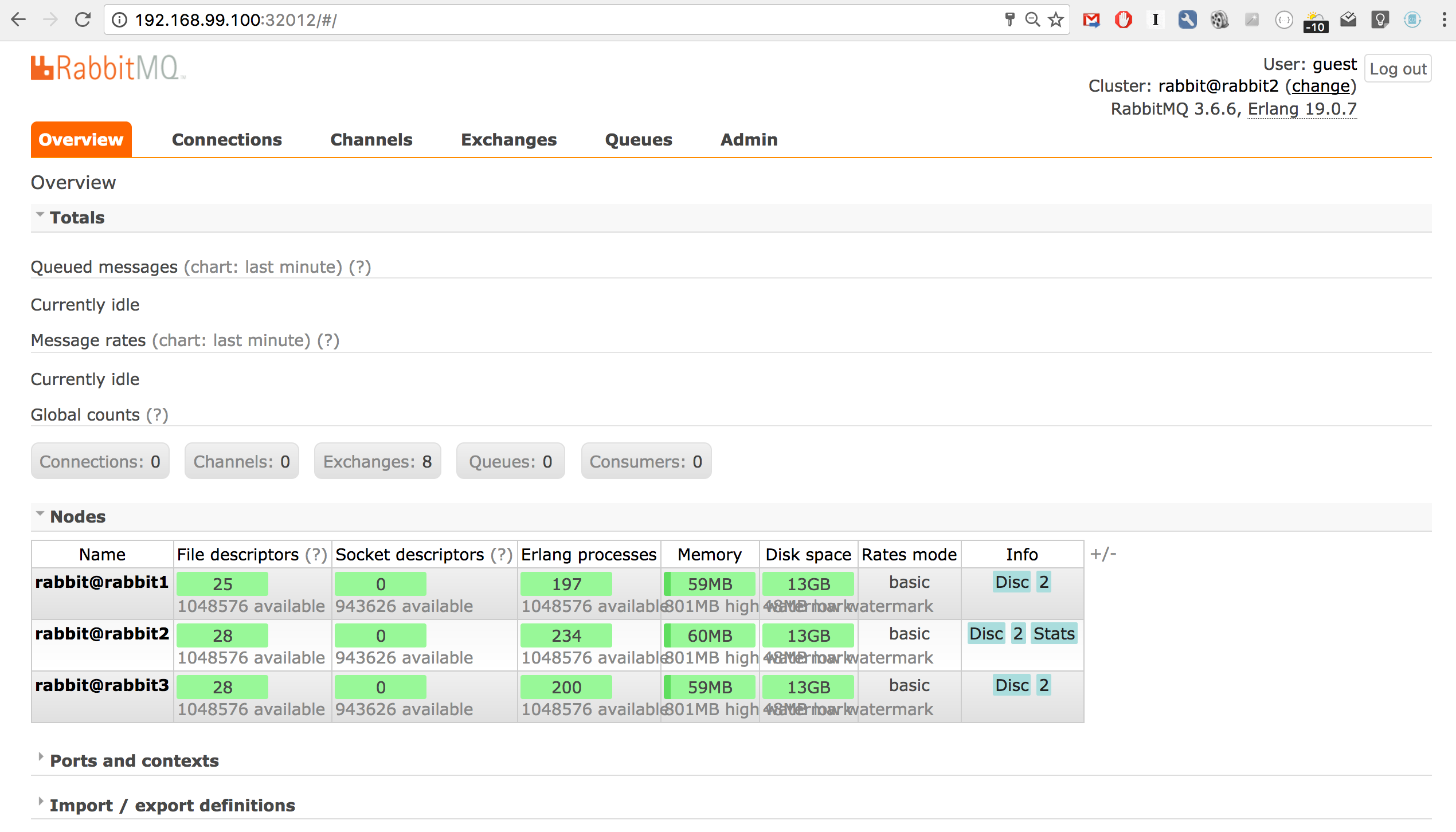Click the blue wrench extension icon
Image resolution: width=1456 pixels, height=832 pixels.
[1188, 20]
